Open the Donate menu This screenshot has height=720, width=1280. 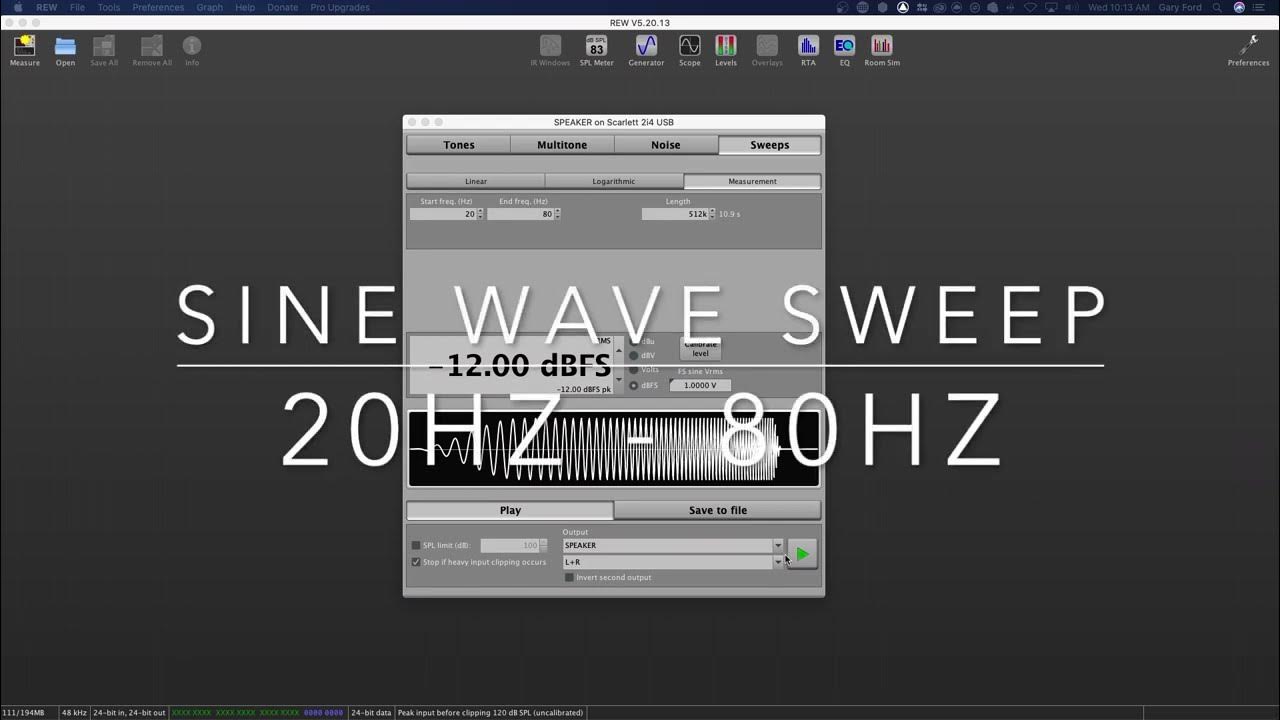[282, 7]
